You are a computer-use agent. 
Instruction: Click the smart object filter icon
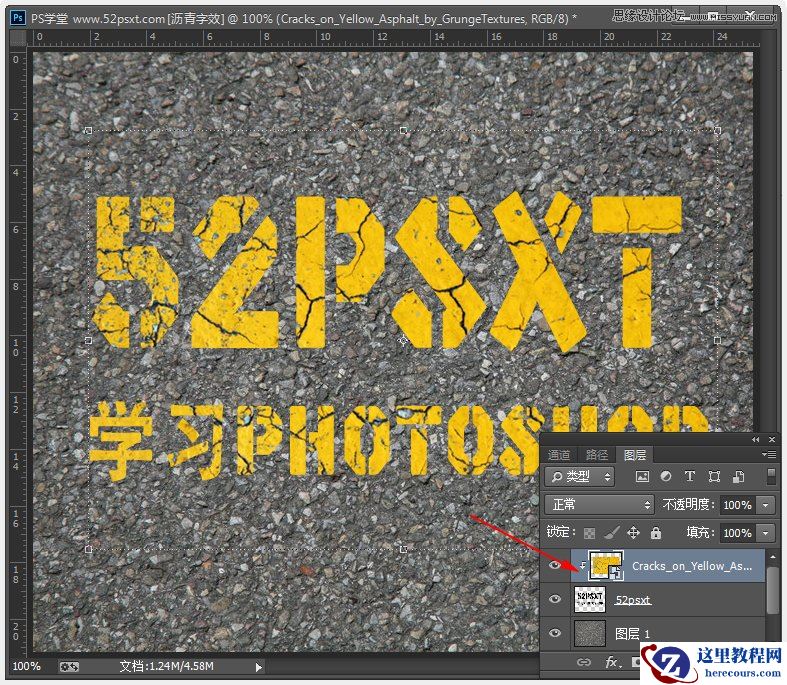(738, 476)
